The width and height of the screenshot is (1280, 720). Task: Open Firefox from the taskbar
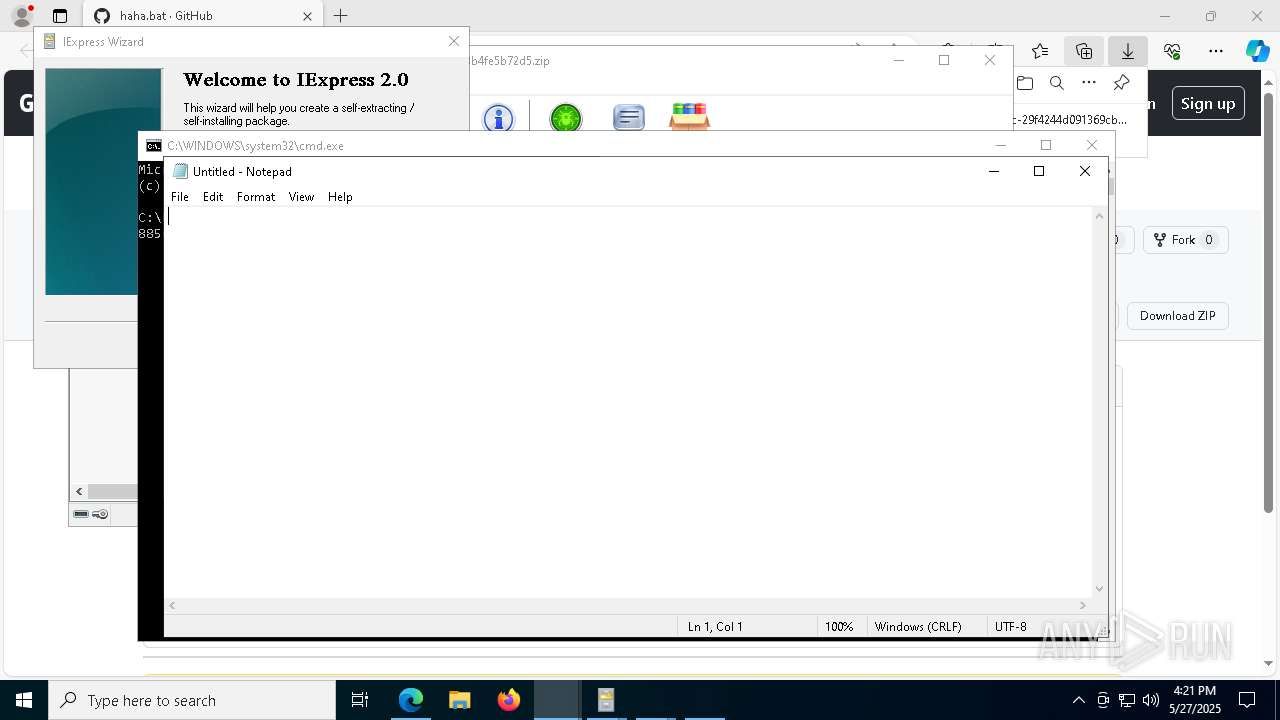[509, 700]
